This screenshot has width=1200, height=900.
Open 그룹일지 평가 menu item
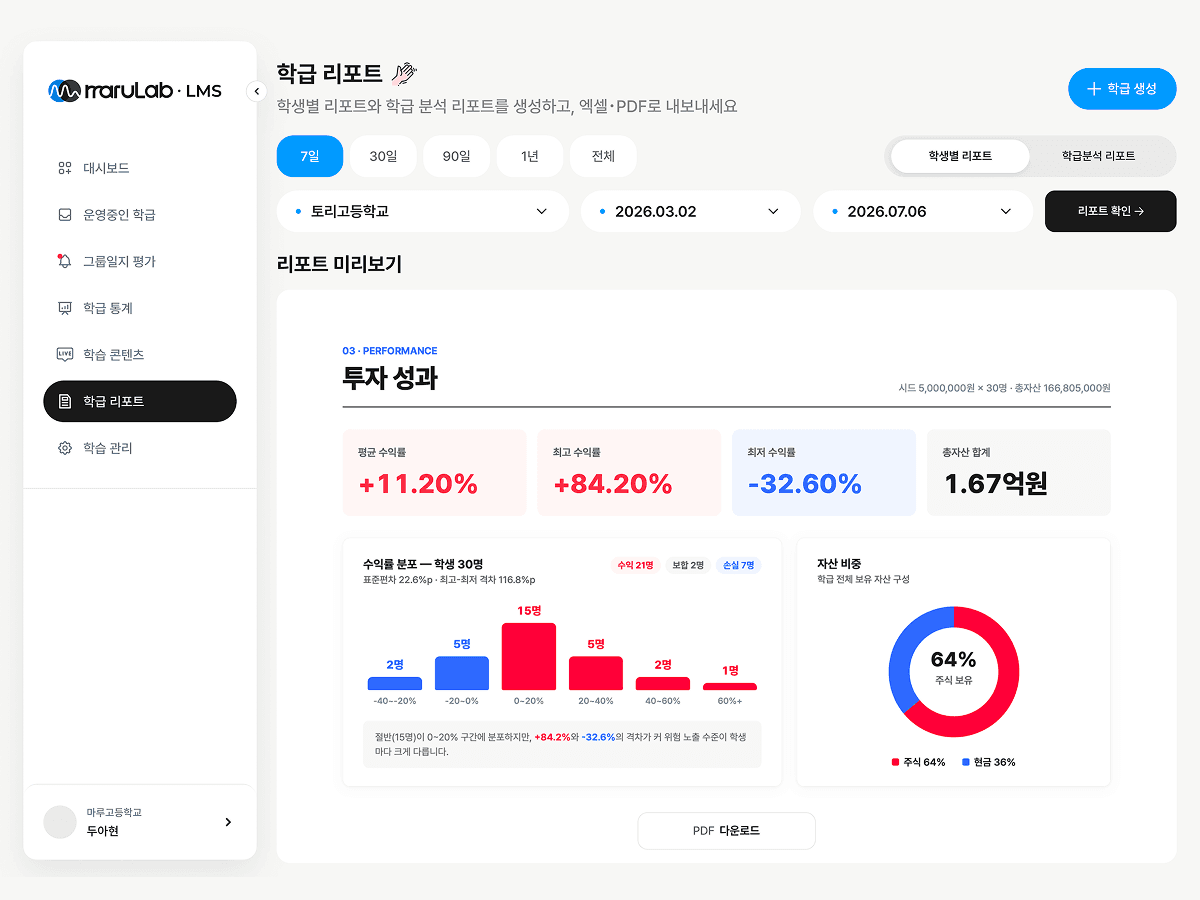click(x=140, y=261)
